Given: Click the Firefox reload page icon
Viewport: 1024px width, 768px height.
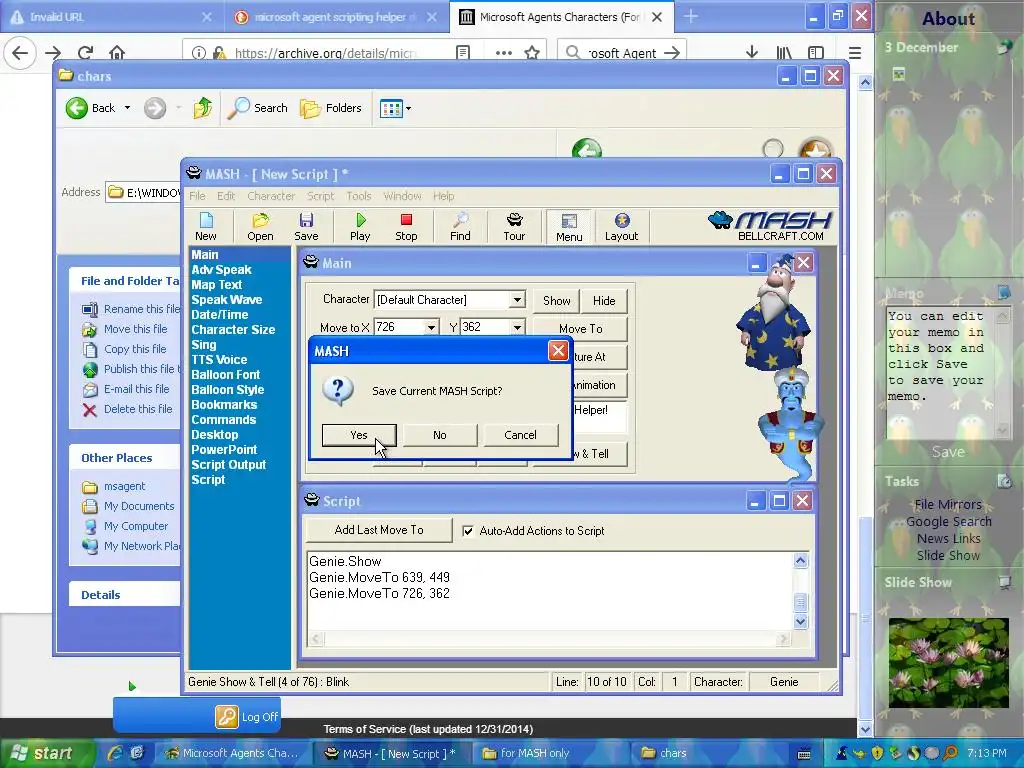Looking at the screenshot, I should point(85,52).
